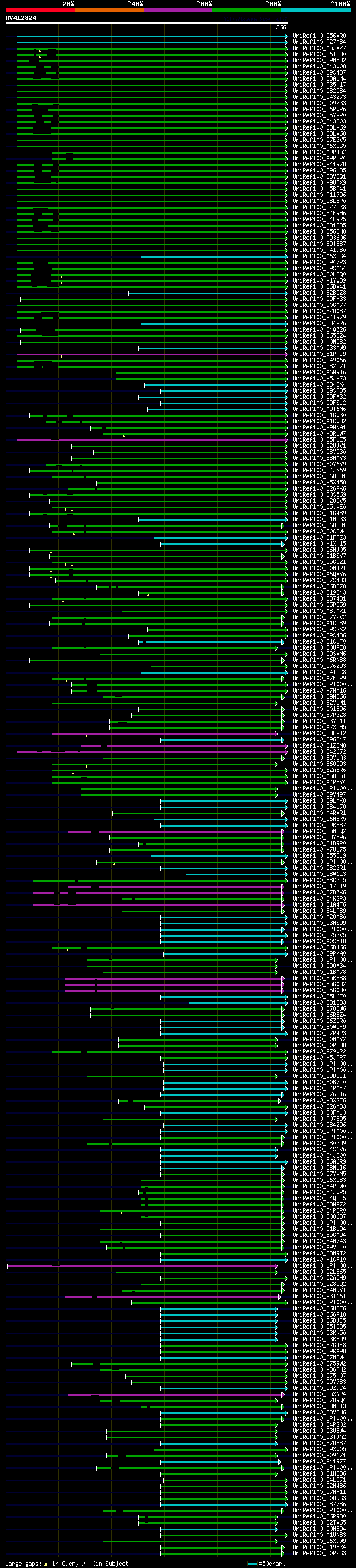Select the query name AV412824
356x1568 pixels.
(x=21, y=18)
